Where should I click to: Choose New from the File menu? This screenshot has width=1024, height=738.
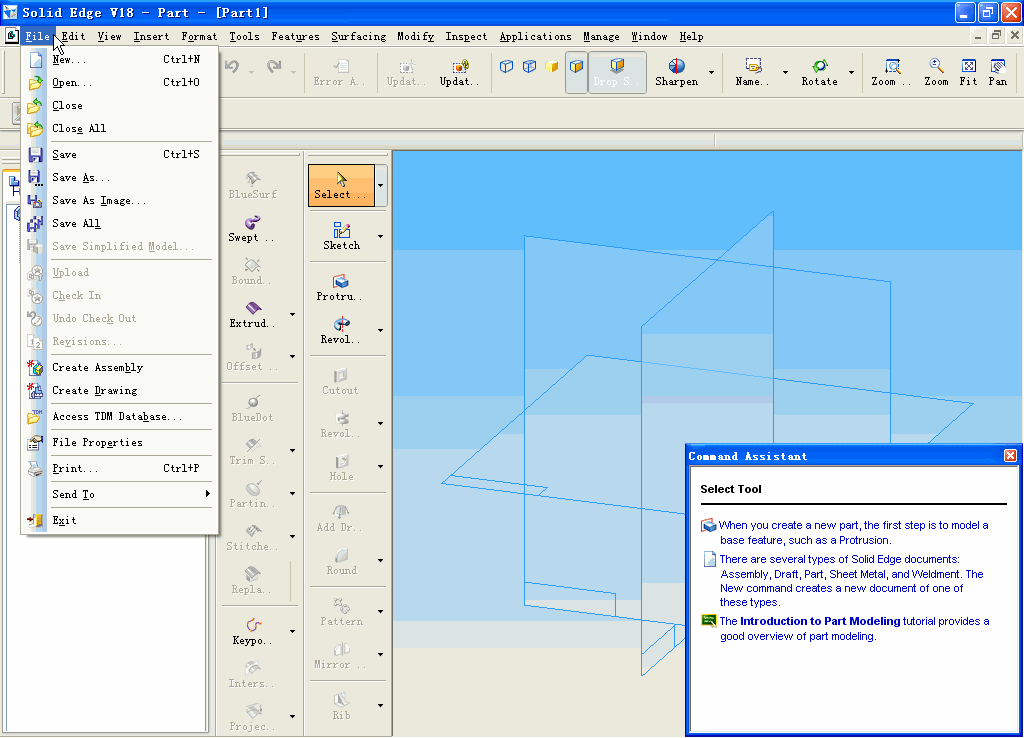point(120,59)
